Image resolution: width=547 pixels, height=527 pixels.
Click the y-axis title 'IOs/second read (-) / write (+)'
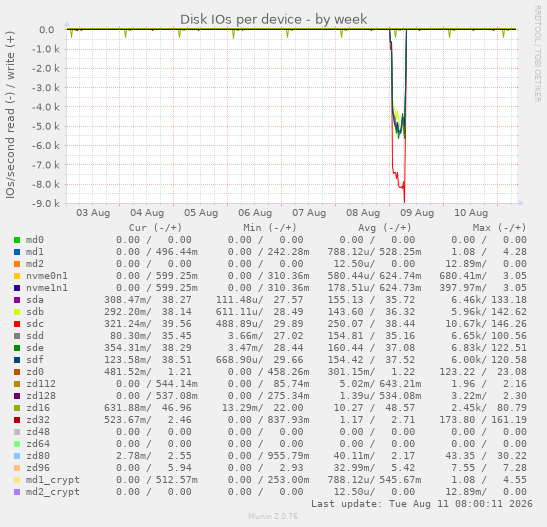[x=10, y=115]
